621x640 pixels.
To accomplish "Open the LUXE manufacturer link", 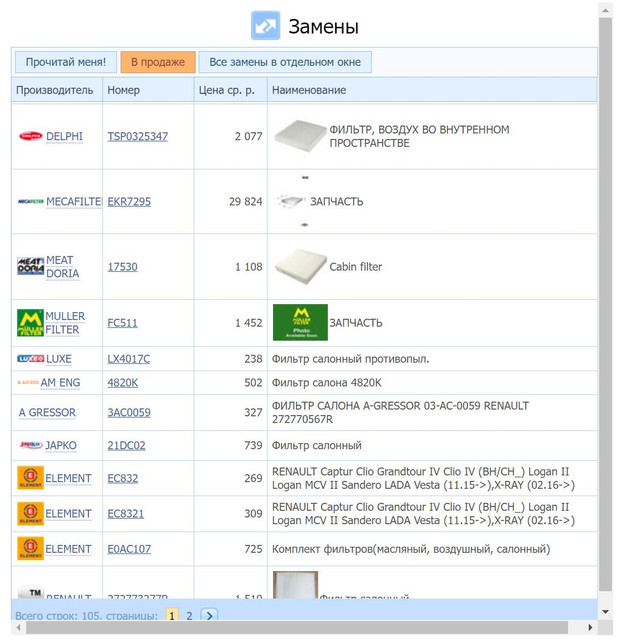I will 59,359.
